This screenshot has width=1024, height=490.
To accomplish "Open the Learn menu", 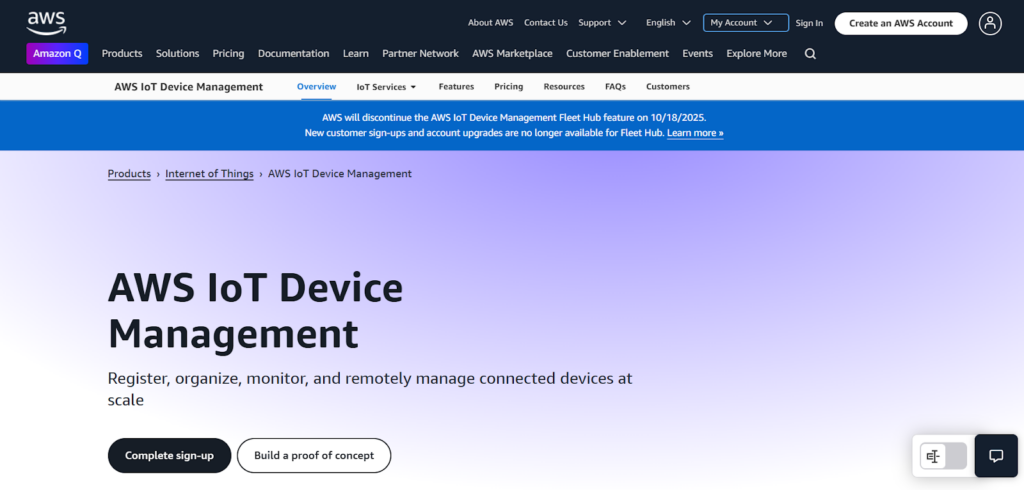I will pos(356,54).
